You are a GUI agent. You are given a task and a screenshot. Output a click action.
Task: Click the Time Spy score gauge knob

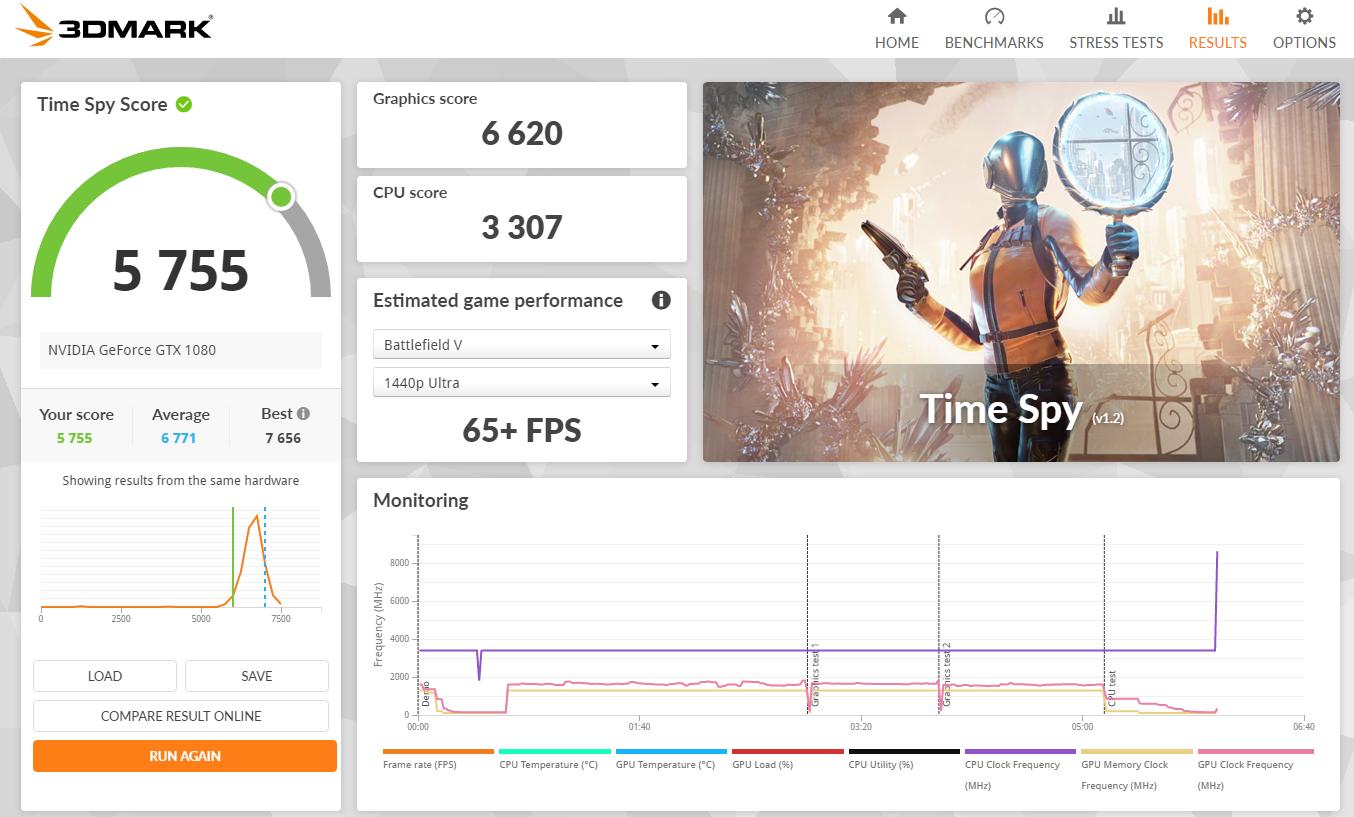282,197
